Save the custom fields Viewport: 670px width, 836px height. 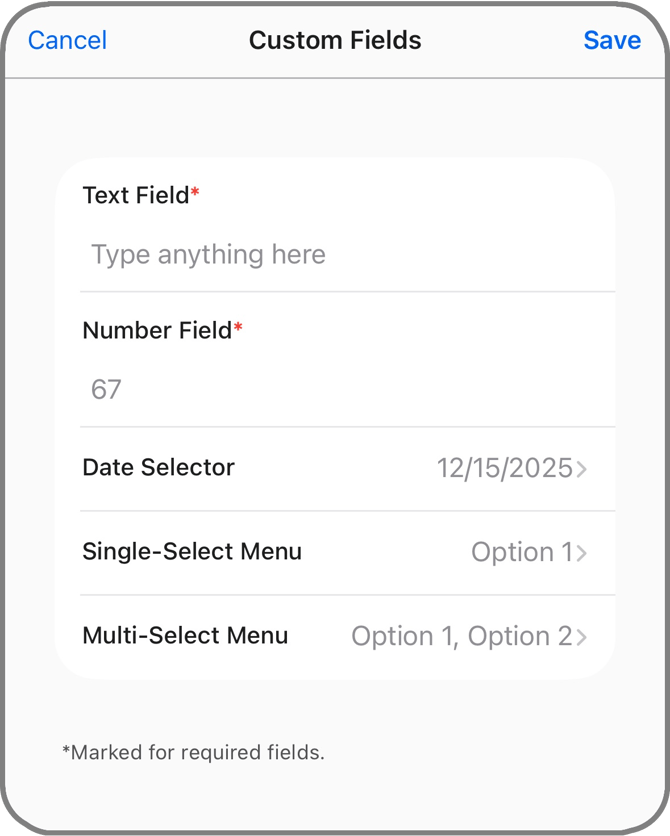coord(612,40)
